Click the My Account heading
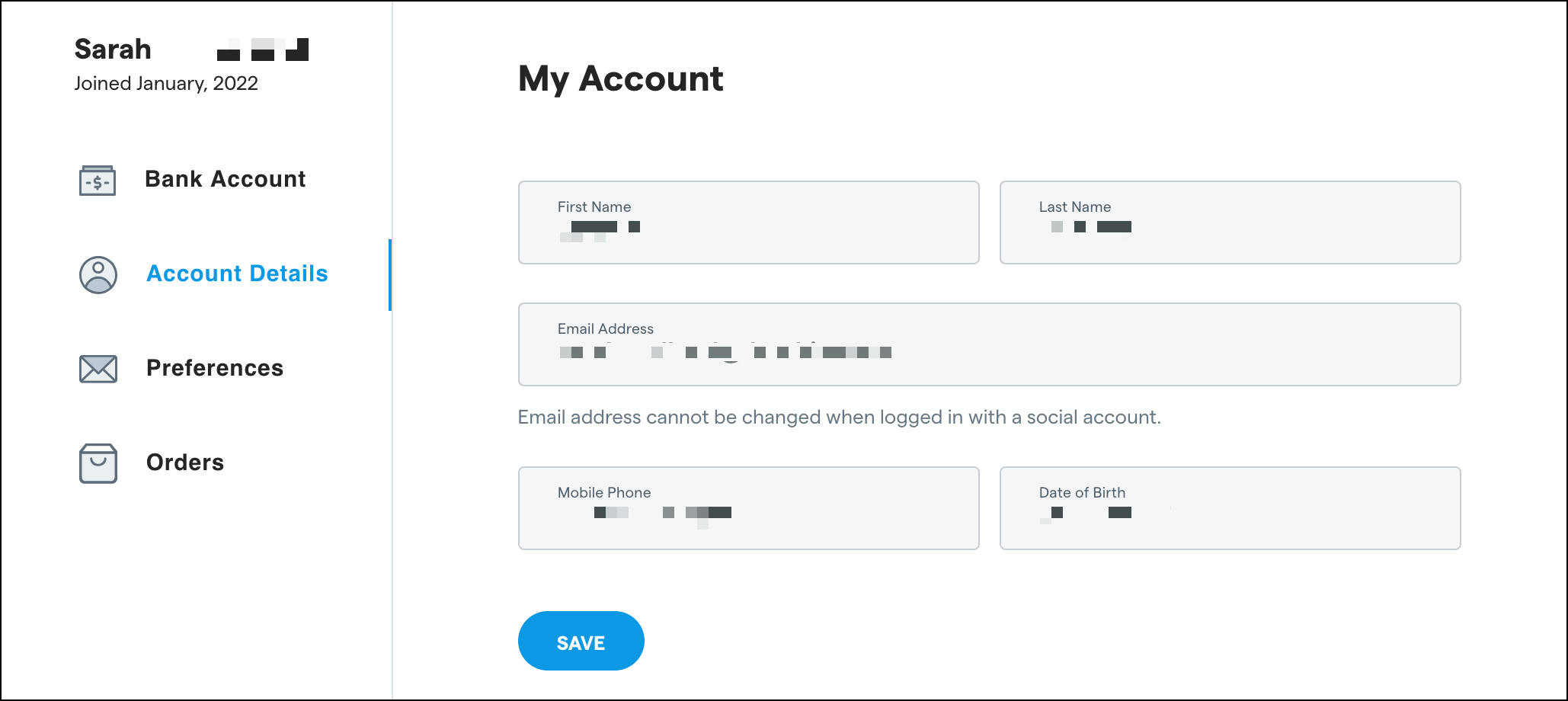 tap(621, 79)
